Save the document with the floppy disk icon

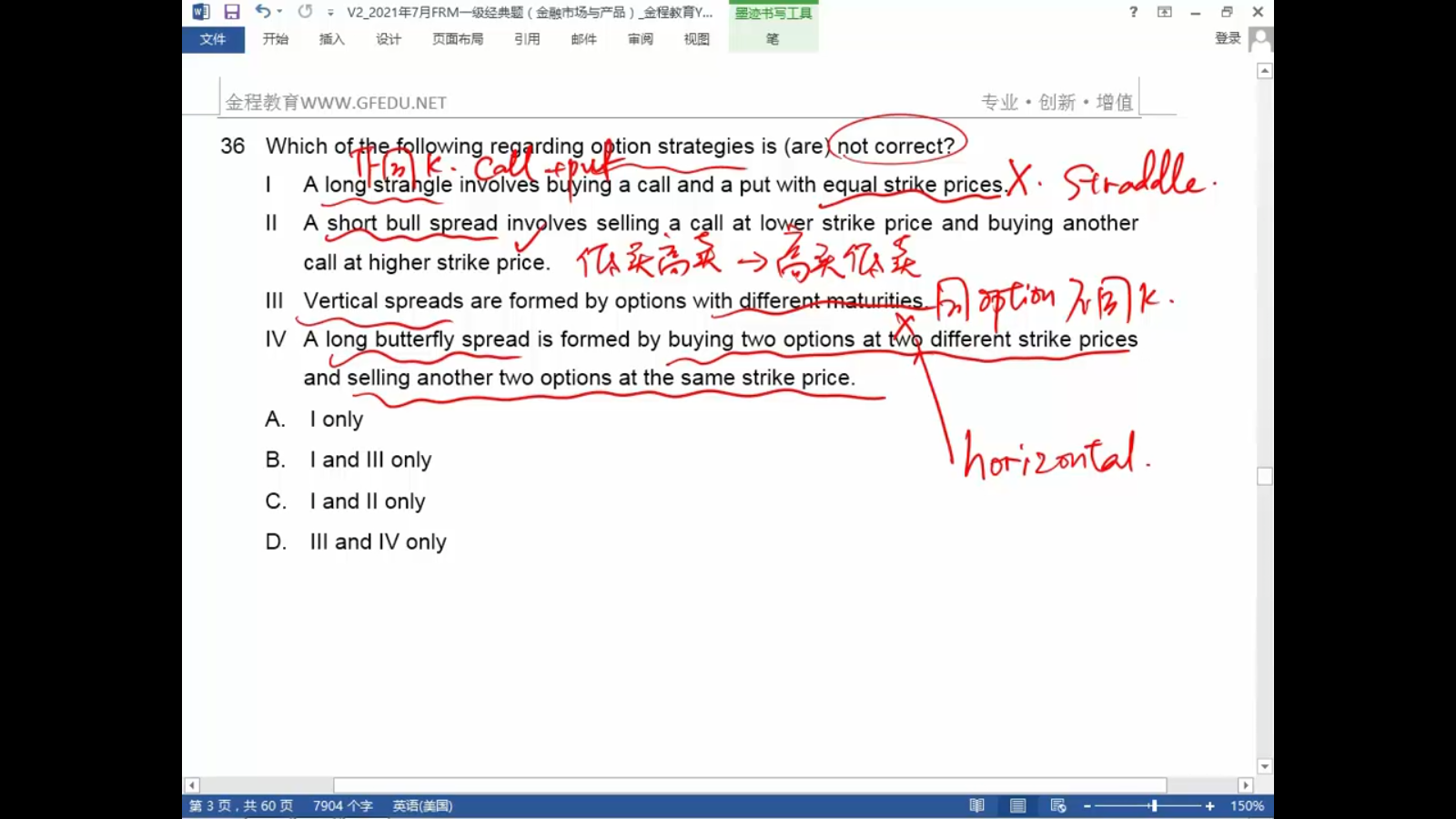tap(232, 12)
